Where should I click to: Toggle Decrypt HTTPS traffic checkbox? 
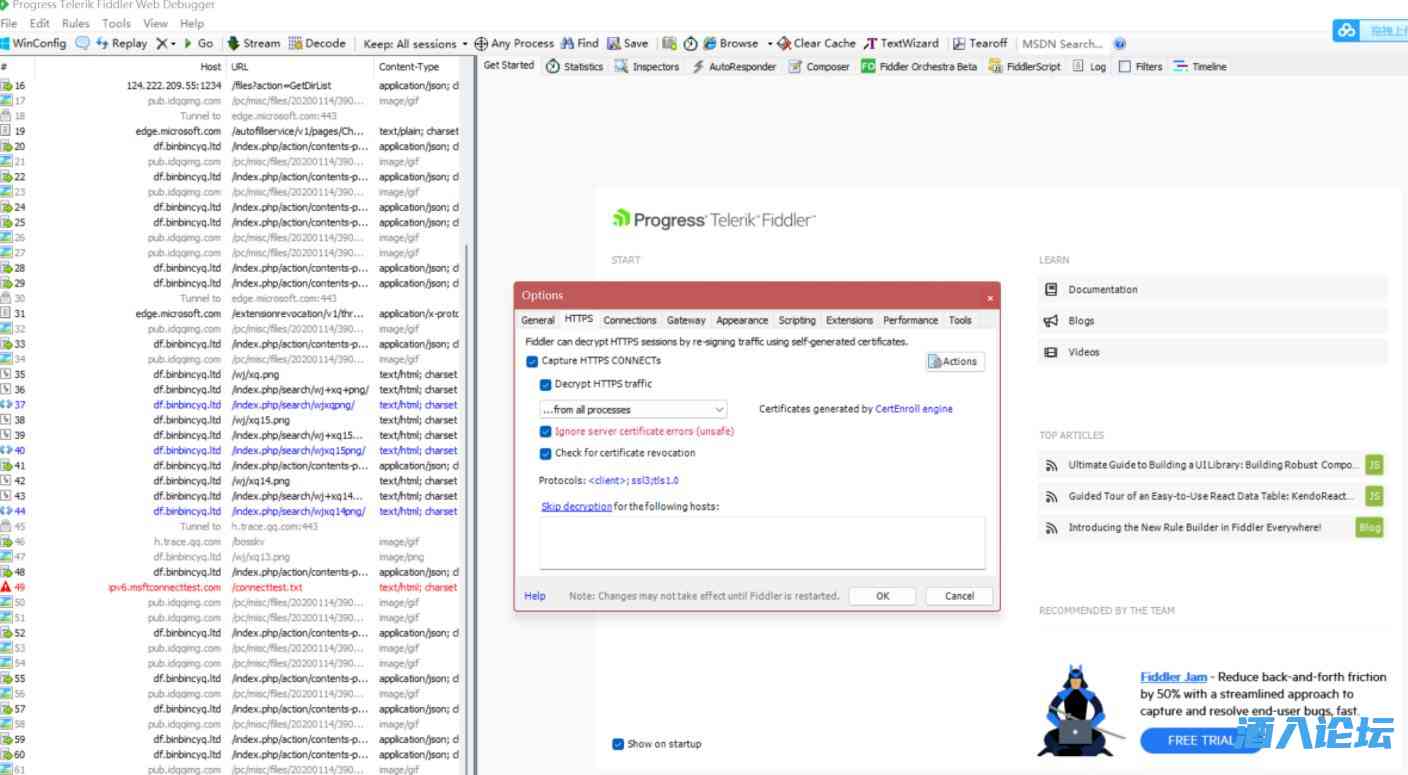(x=546, y=384)
